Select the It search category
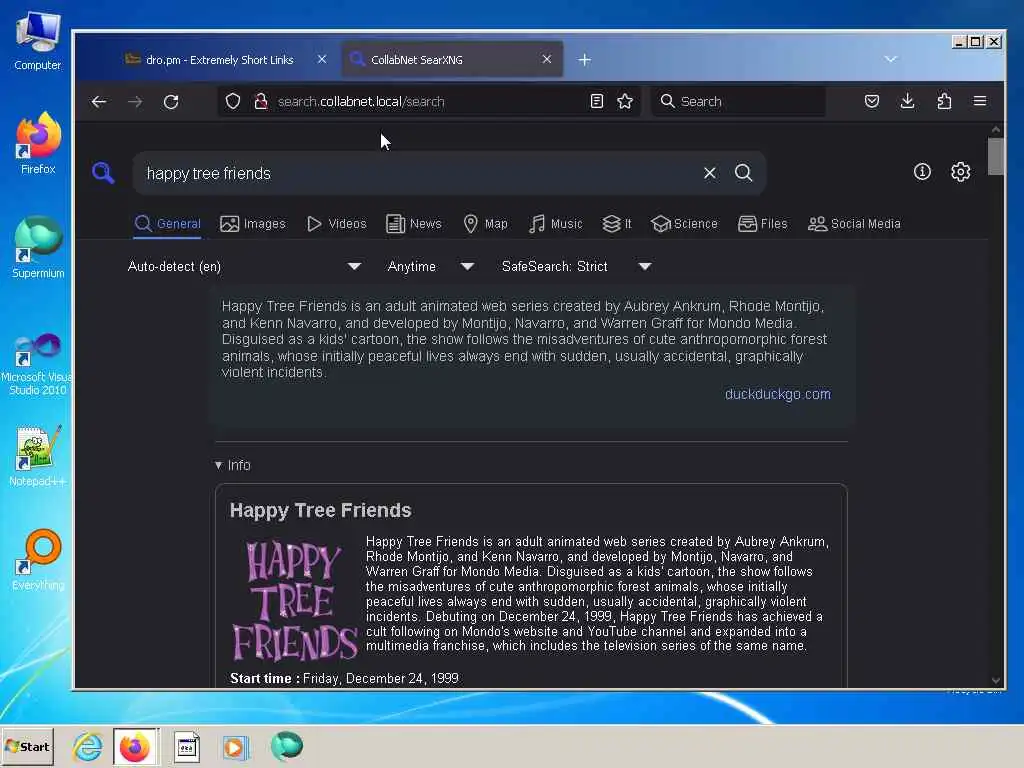This screenshot has height=768, width=1024. [x=617, y=224]
